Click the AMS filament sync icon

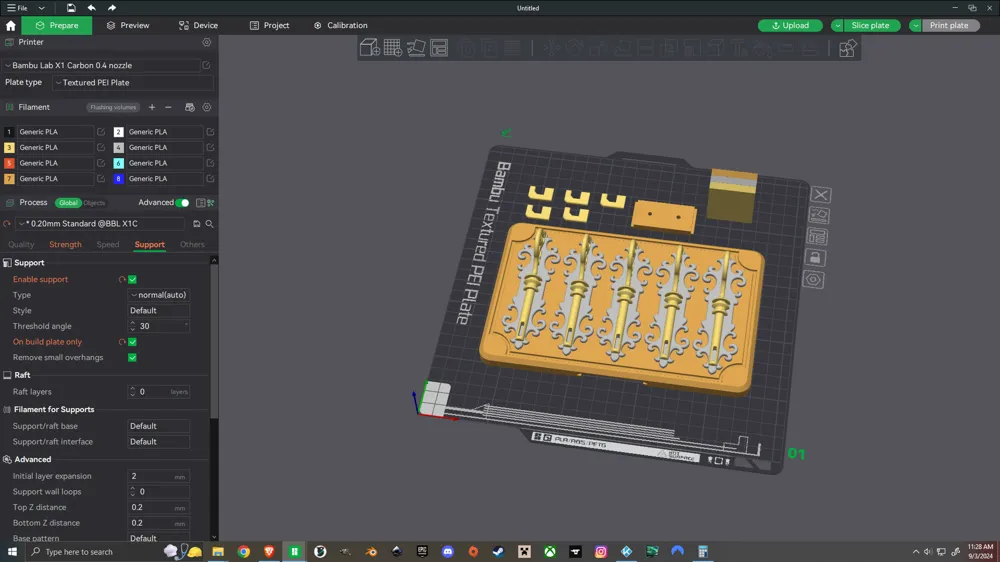(189, 107)
